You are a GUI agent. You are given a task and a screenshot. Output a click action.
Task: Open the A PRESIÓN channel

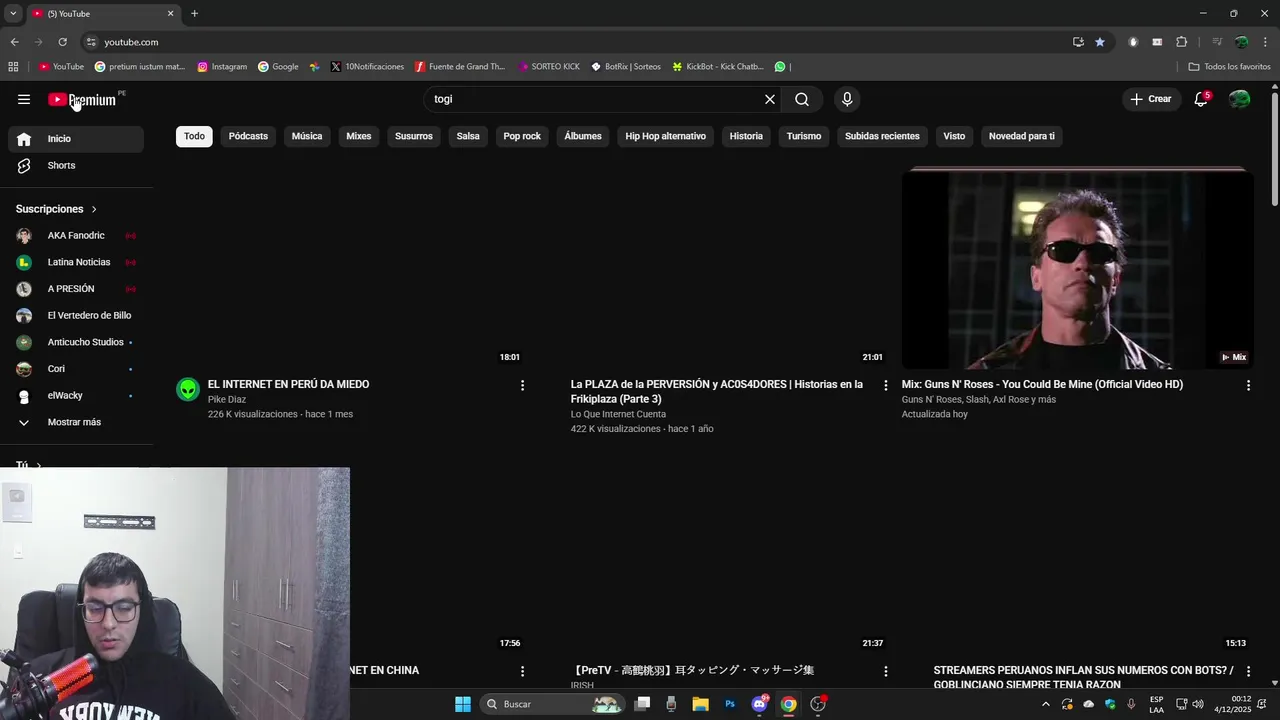76,289
